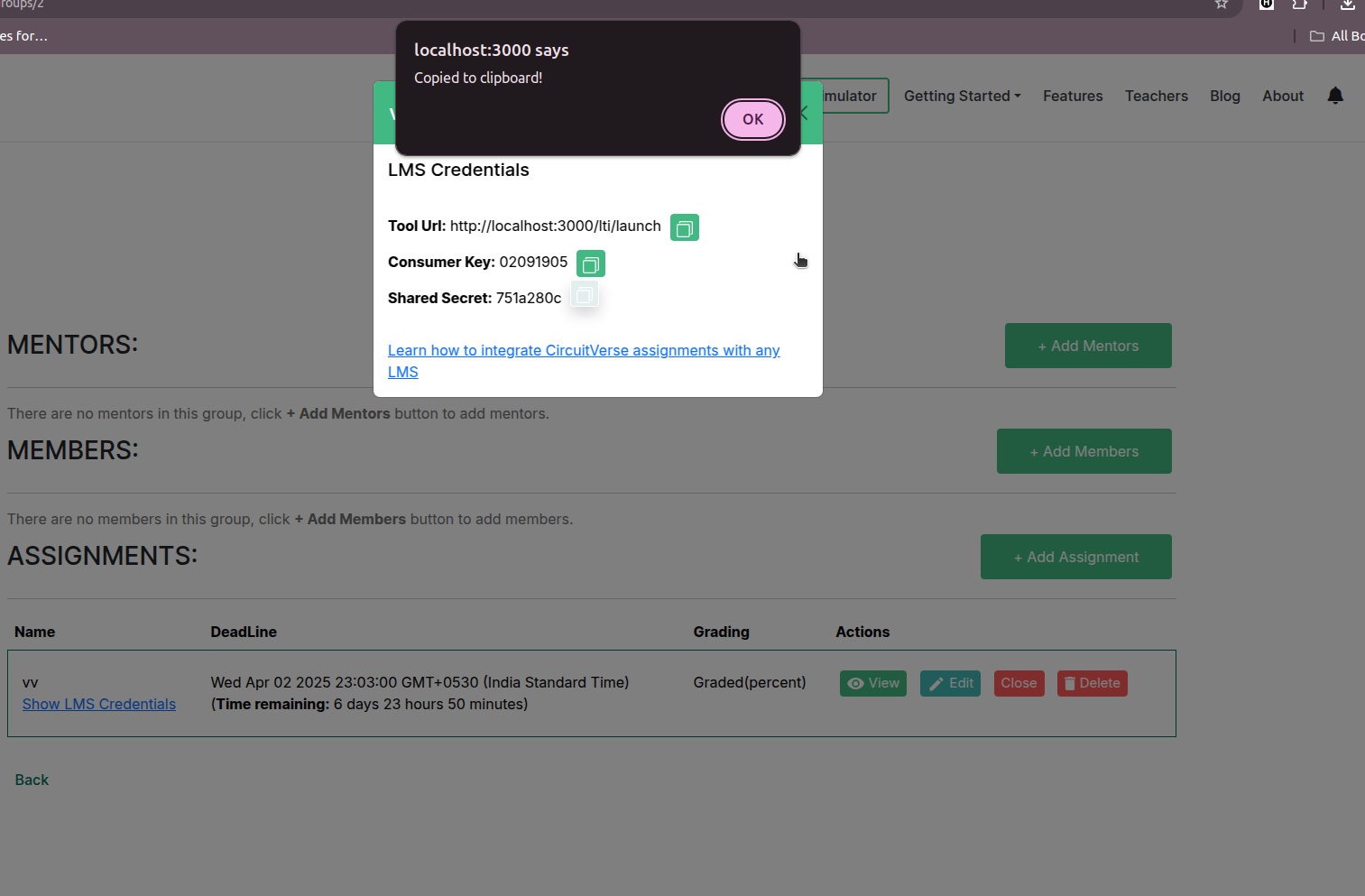Open the browser downloads icon
Image resolution: width=1365 pixels, height=896 pixels.
(1347, 5)
